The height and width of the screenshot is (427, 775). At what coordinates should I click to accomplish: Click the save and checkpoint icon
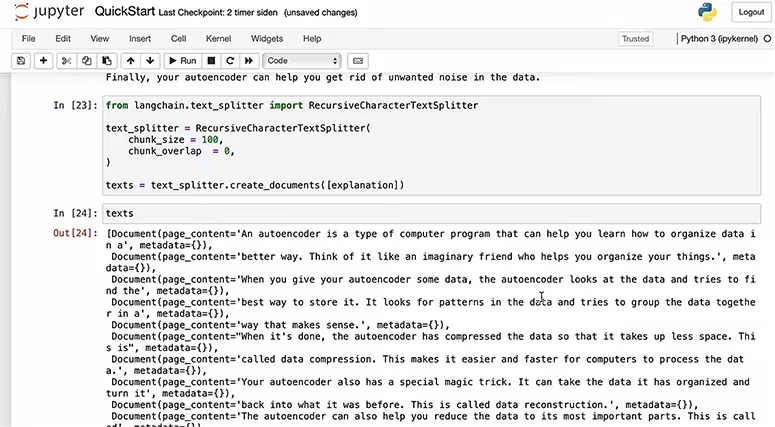20,61
